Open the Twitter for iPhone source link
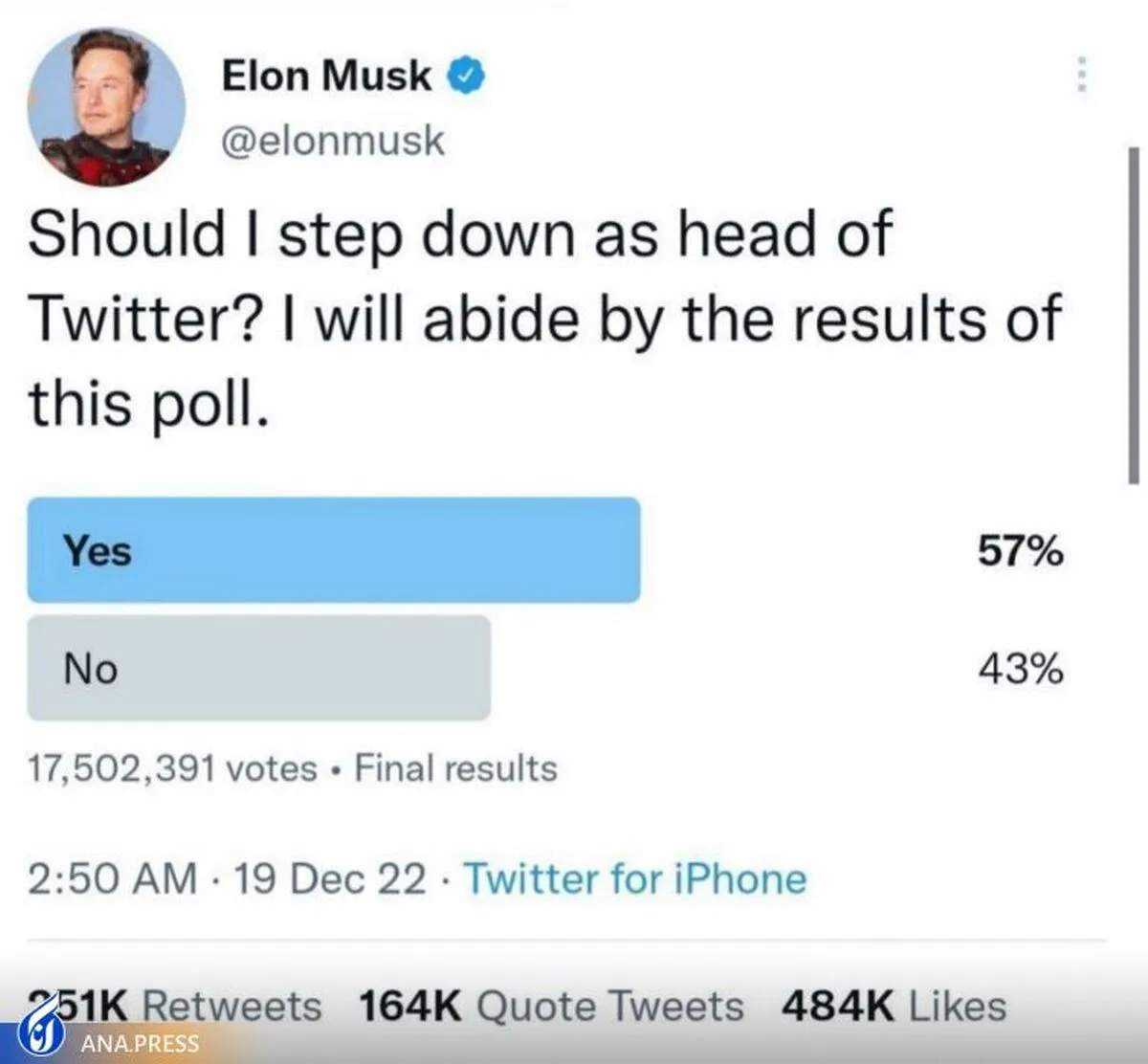The image size is (1148, 1064). coord(635,878)
